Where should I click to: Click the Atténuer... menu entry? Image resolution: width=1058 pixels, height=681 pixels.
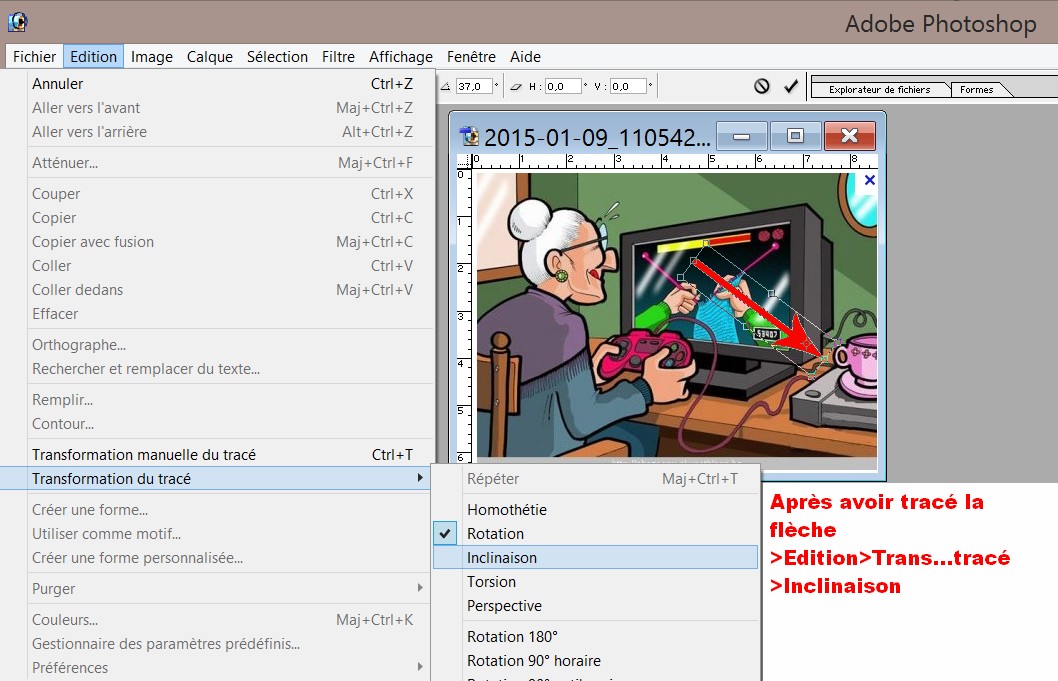click(x=217, y=163)
